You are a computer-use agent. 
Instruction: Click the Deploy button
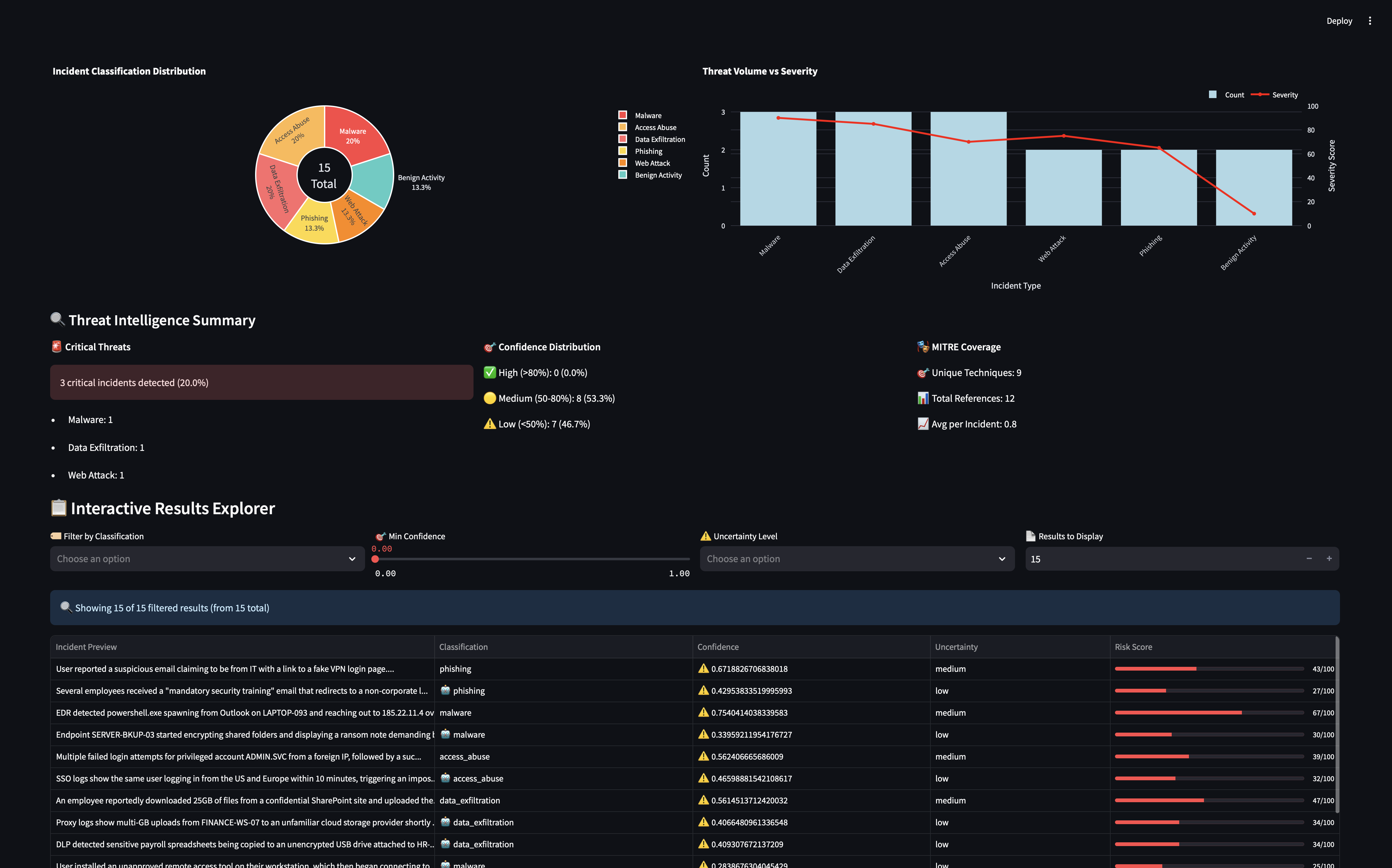[1339, 21]
